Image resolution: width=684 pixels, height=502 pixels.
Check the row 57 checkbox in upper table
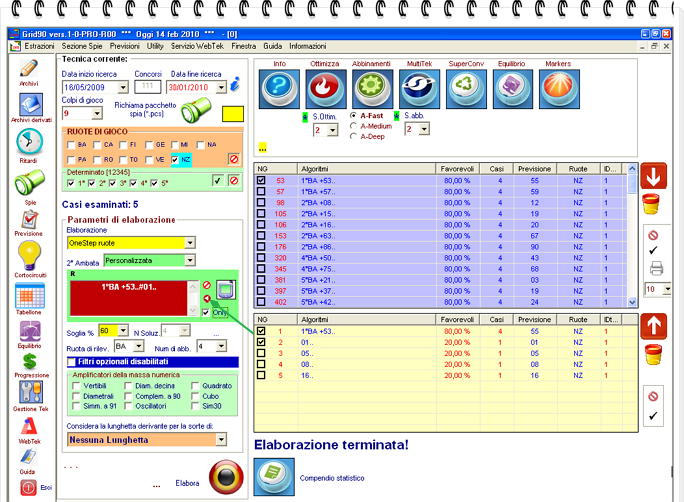point(261,191)
